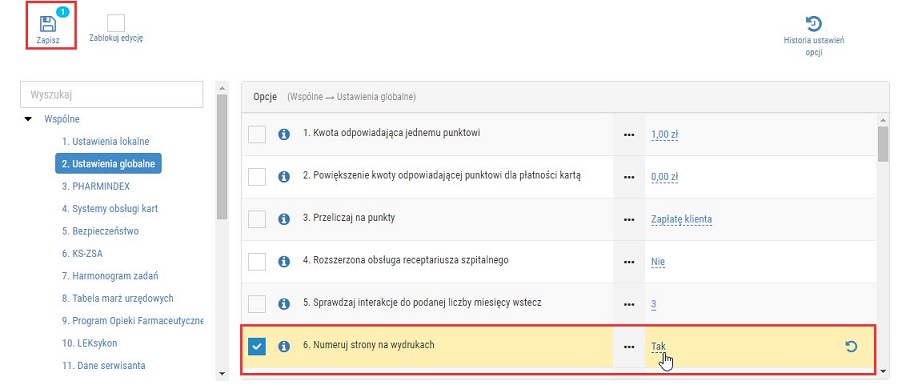Click the Zapisz save icon

click(x=48, y=24)
